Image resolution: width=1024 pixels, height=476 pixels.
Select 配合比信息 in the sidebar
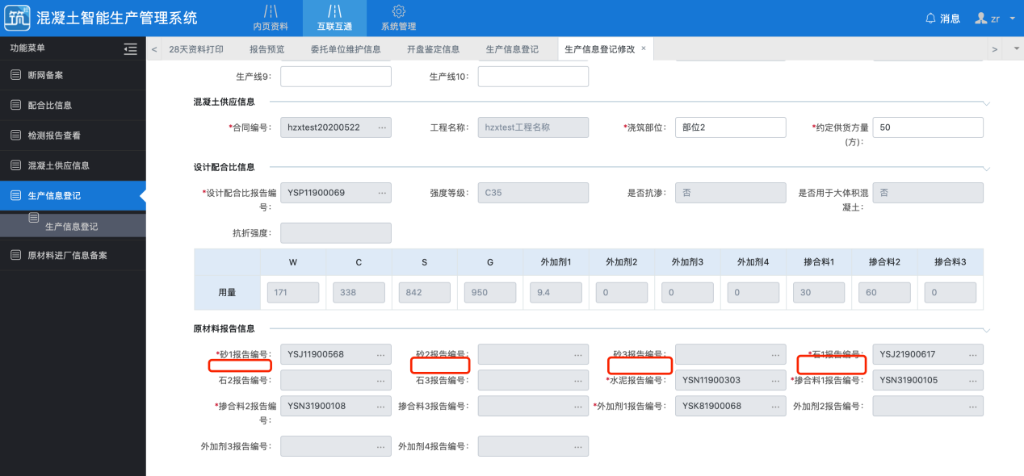[x=72, y=105]
